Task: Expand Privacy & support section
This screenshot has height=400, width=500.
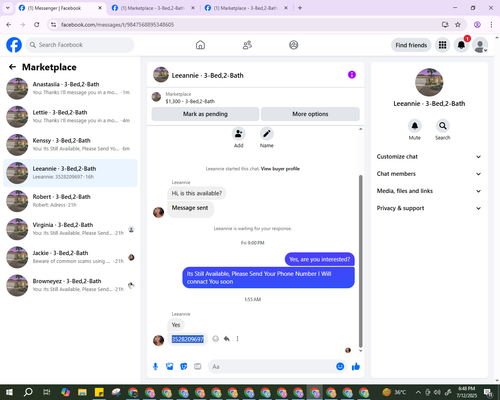Action: click(x=429, y=208)
